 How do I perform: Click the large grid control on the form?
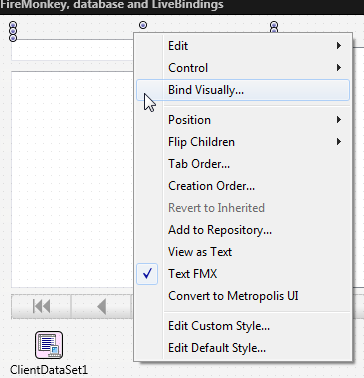click(x=72, y=179)
